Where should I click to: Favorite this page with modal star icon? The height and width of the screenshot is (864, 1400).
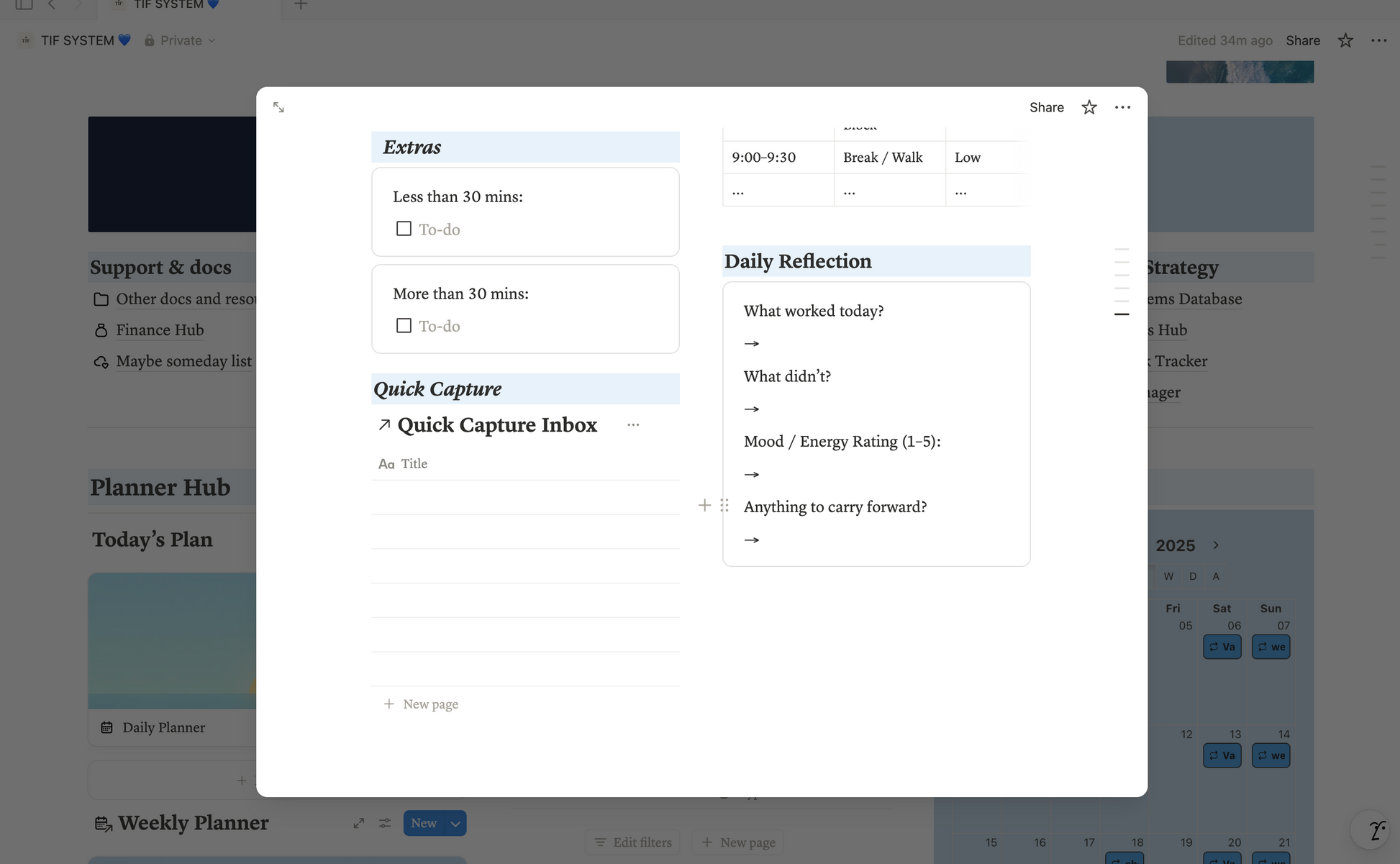pyautogui.click(x=1088, y=107)
